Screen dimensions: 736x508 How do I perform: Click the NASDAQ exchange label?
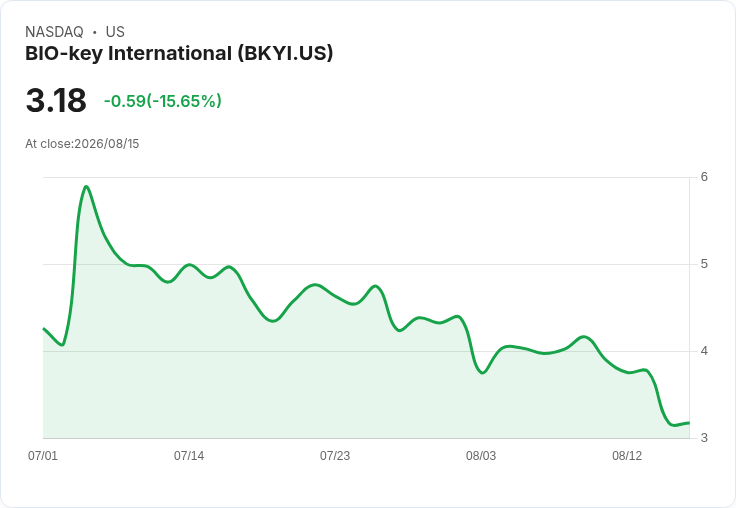click(x=54, y=32)
